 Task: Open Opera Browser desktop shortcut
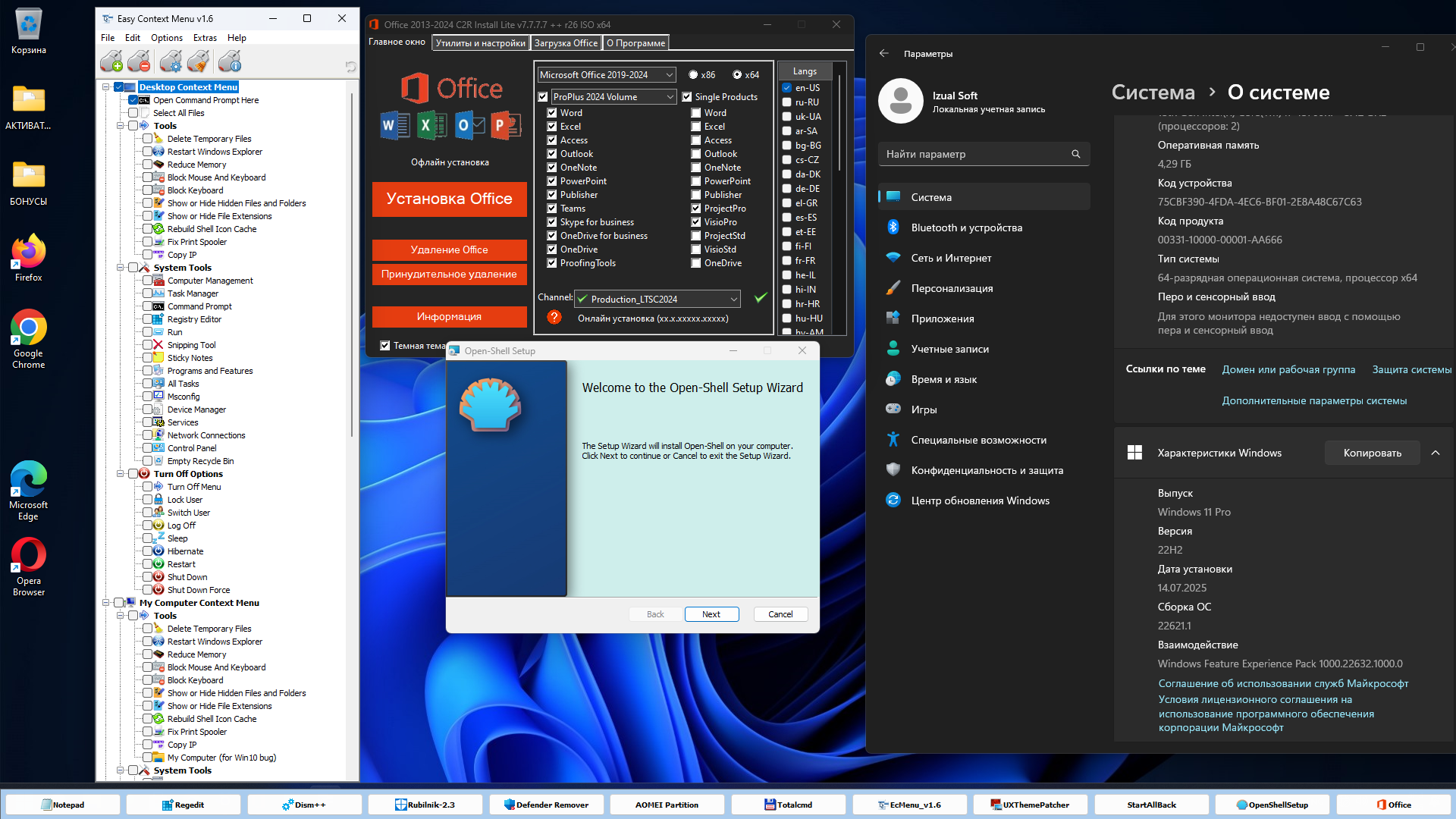pyautogui.click(x=29, y=566)
